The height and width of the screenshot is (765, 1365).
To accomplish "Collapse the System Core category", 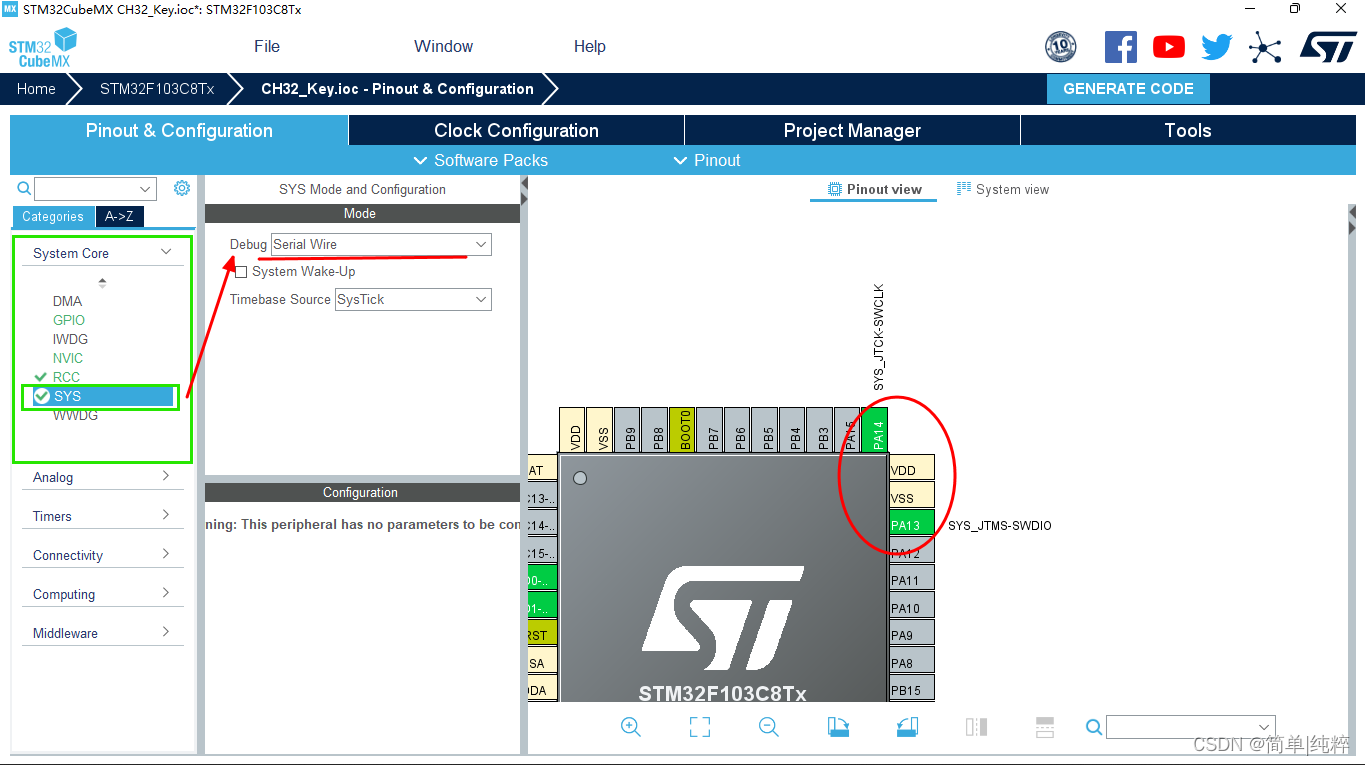I will pyautogui.click(x=103, y=253).
